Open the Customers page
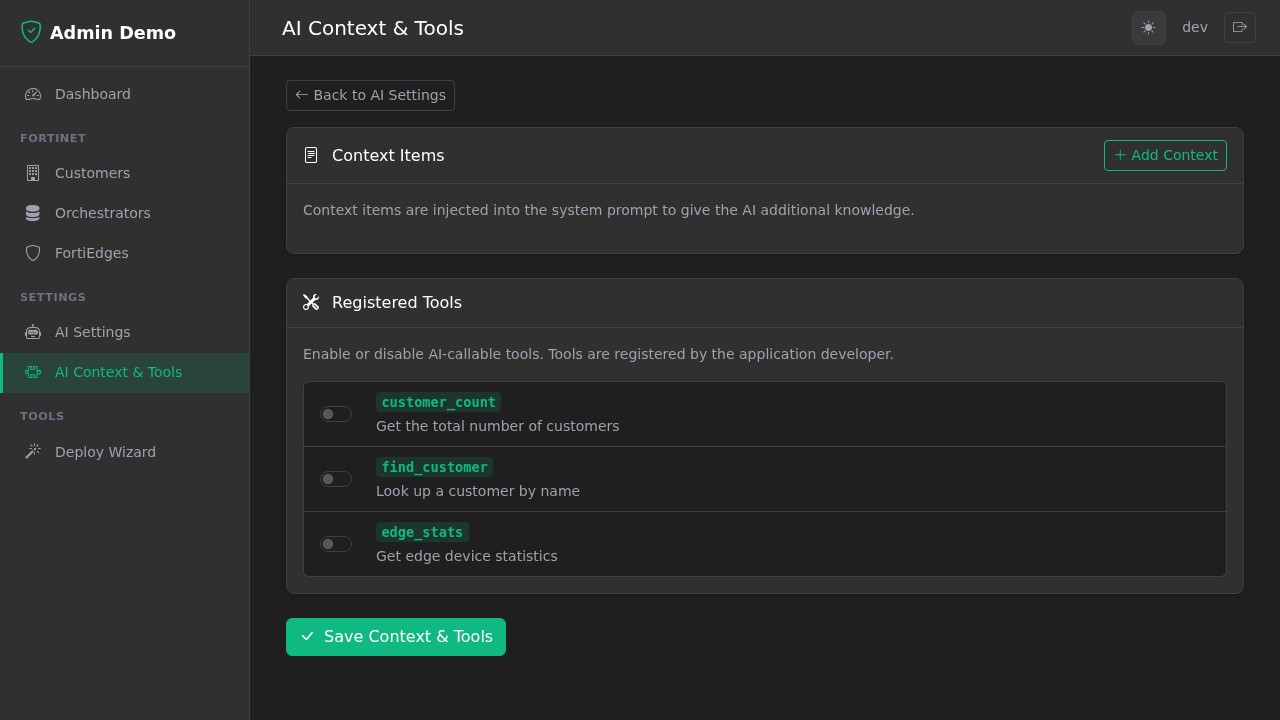 (x=124, y=173)
